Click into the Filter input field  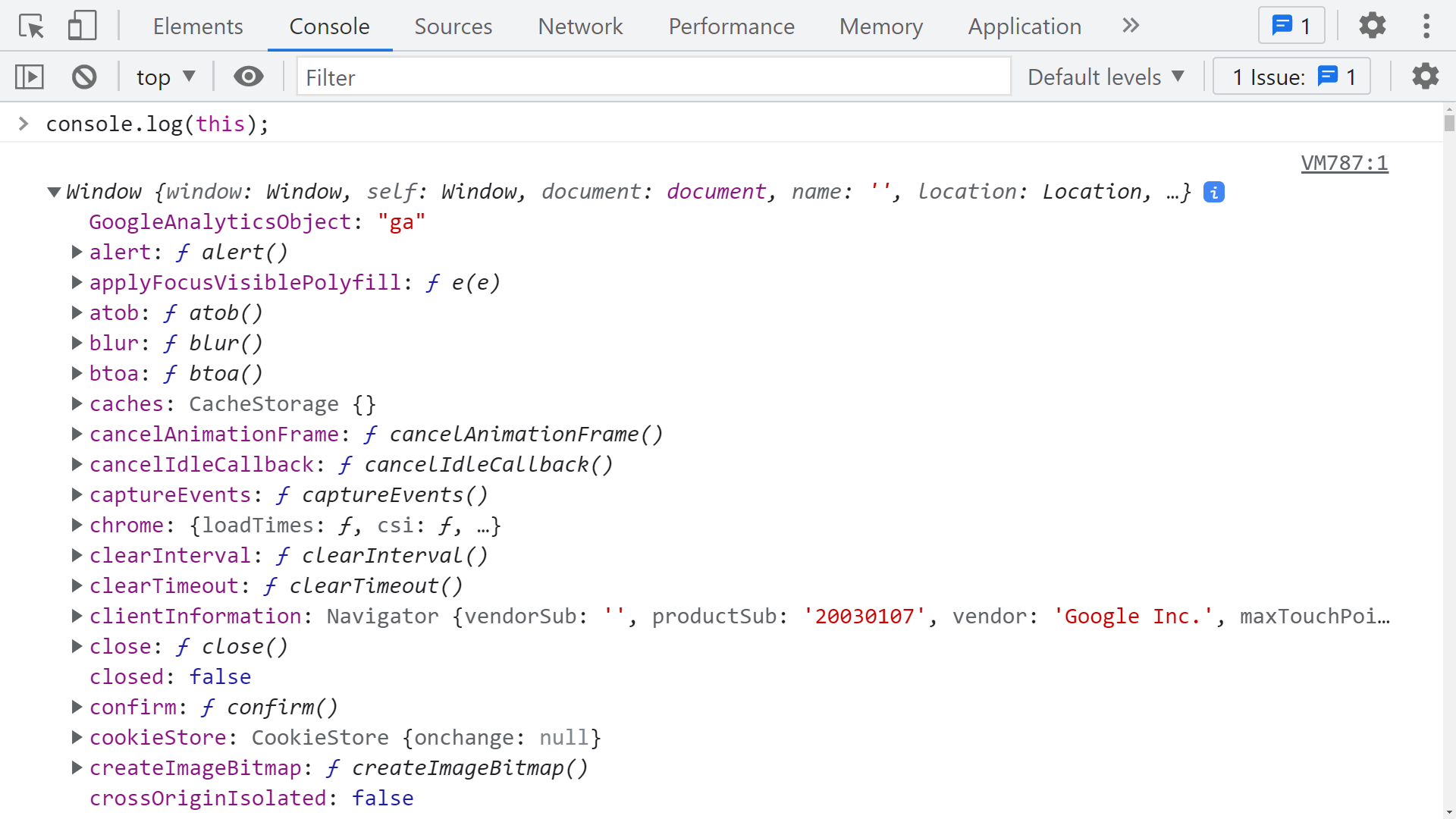(652, 77)
